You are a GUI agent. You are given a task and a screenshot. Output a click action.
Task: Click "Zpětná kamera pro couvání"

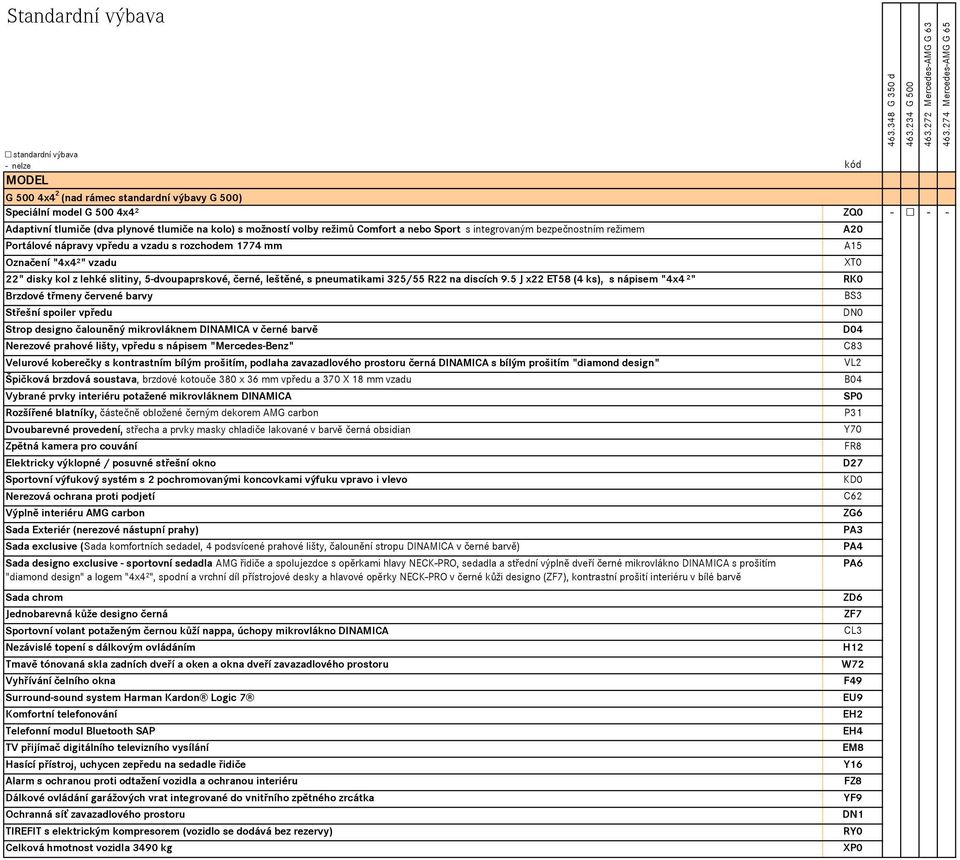click(x=71, y=446)
